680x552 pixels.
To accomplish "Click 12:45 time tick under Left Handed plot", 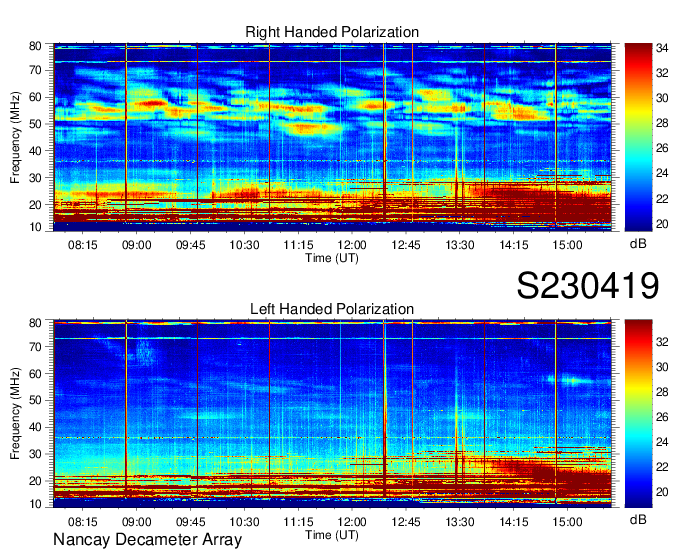I will pos(406,522).
